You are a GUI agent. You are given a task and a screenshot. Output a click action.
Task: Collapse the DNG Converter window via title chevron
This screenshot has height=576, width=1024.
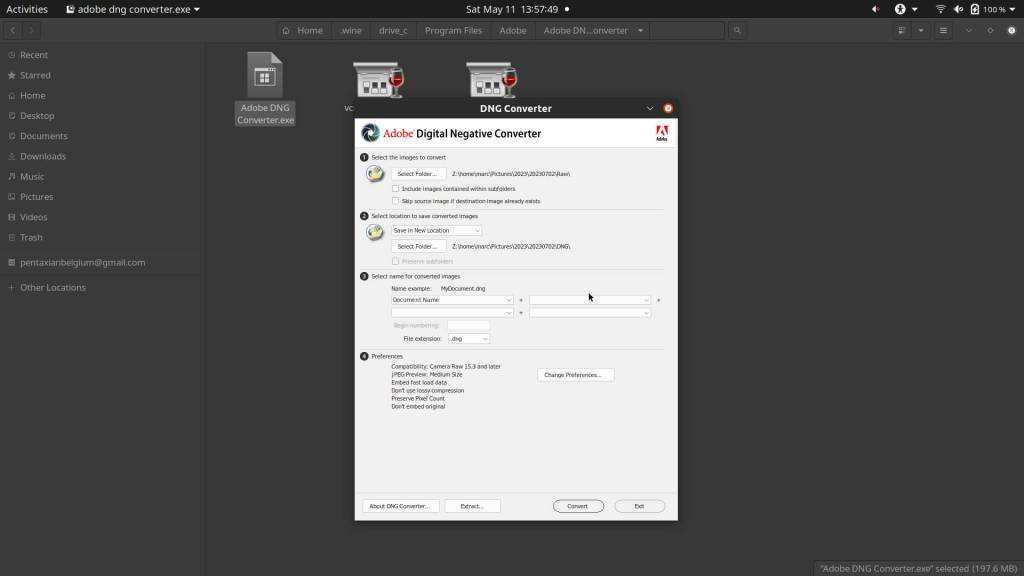pos(650,108)
